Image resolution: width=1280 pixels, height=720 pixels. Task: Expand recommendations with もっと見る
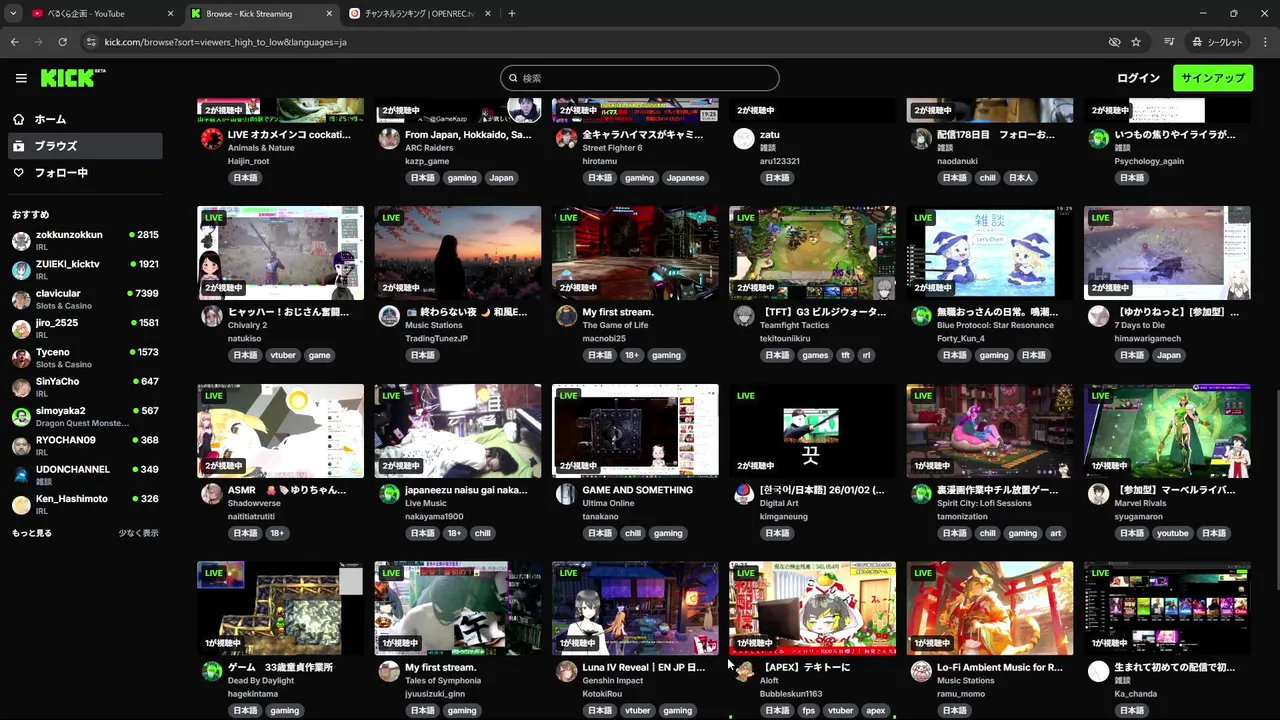tap(32, 533)
